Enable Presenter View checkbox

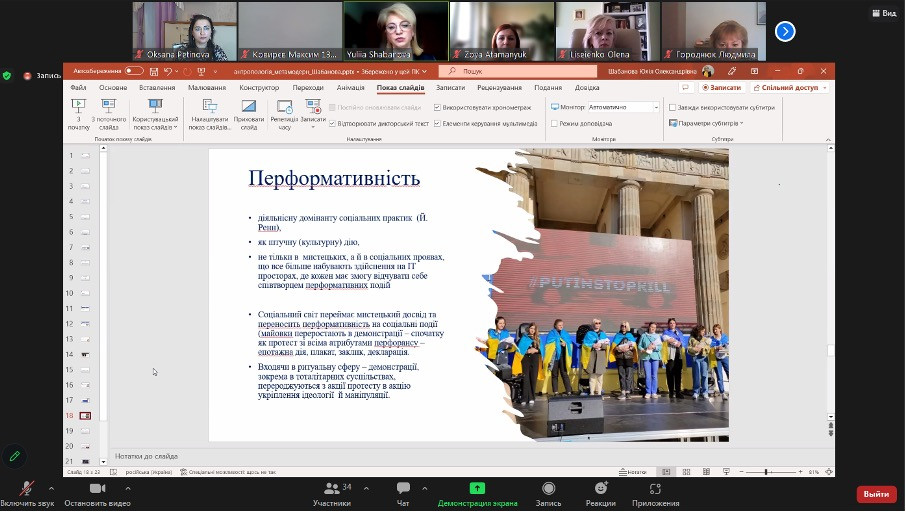[x=553, y=123]
